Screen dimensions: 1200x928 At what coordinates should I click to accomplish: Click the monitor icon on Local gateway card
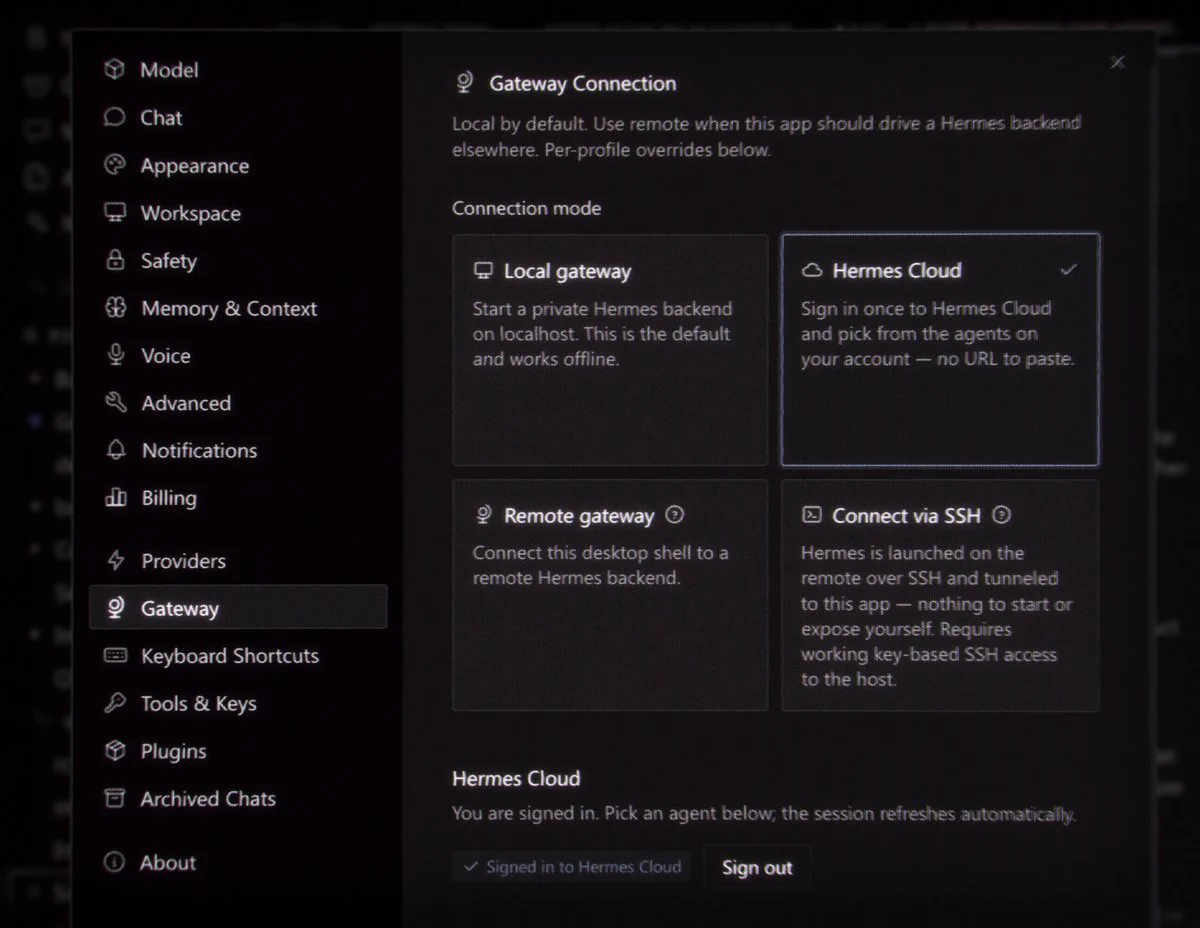[483, 271]
